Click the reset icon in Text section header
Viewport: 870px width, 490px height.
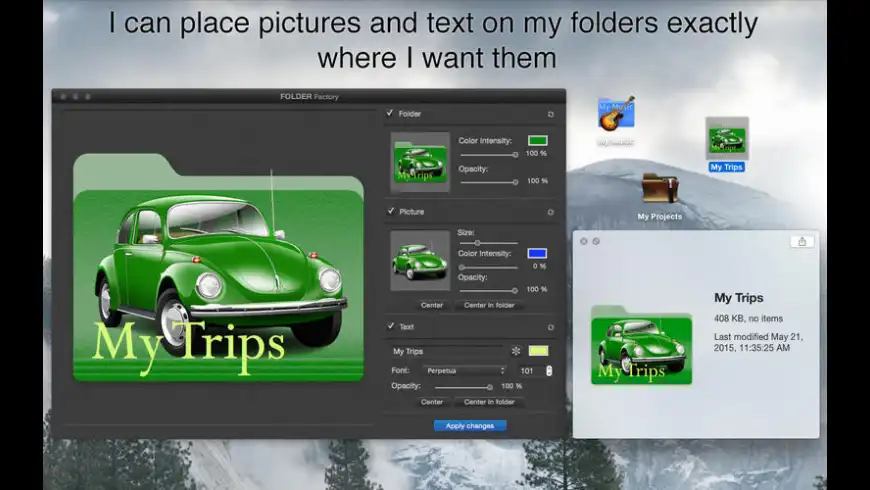[550, 327]
